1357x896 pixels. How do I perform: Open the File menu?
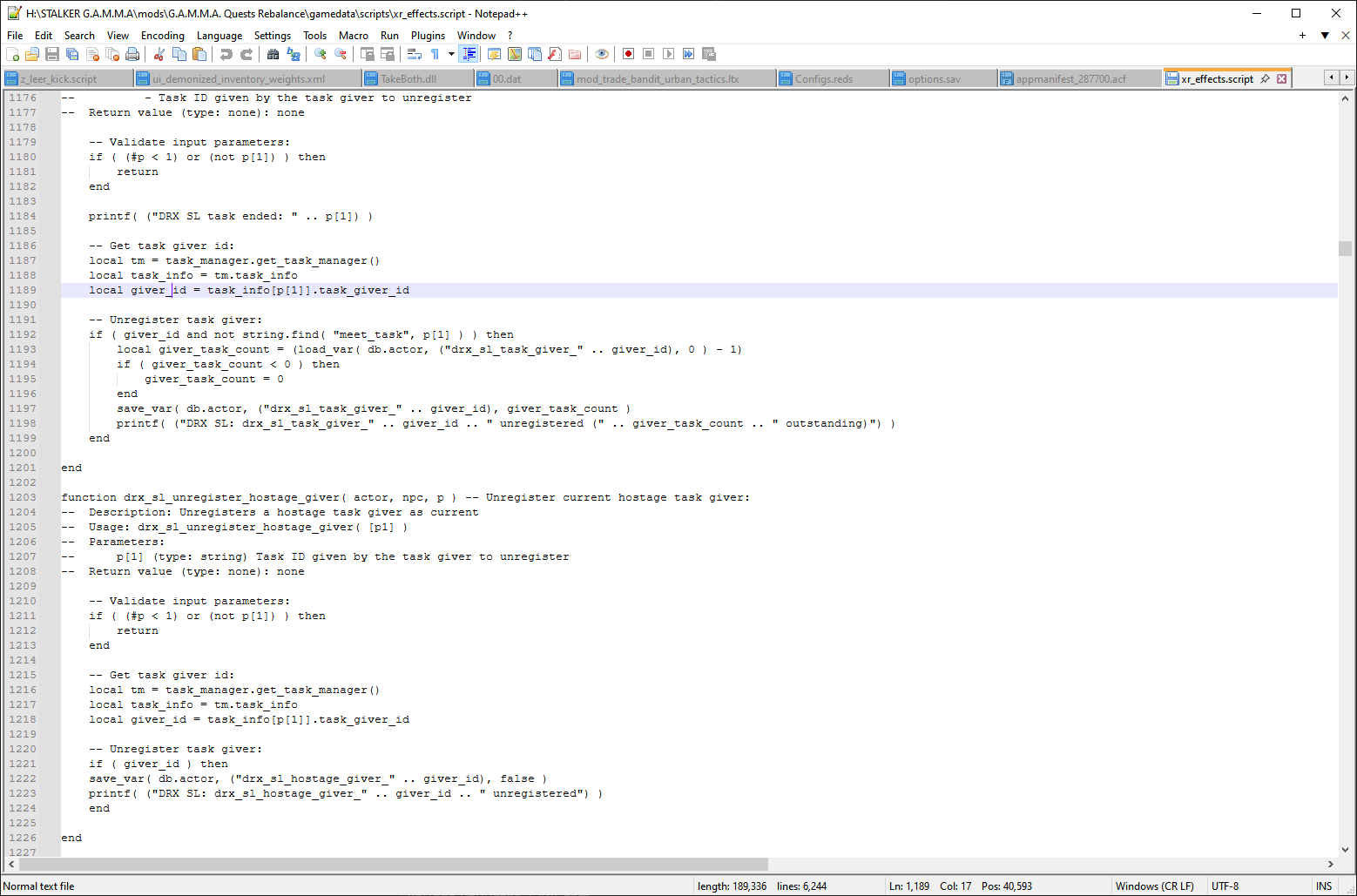(15, 36)
